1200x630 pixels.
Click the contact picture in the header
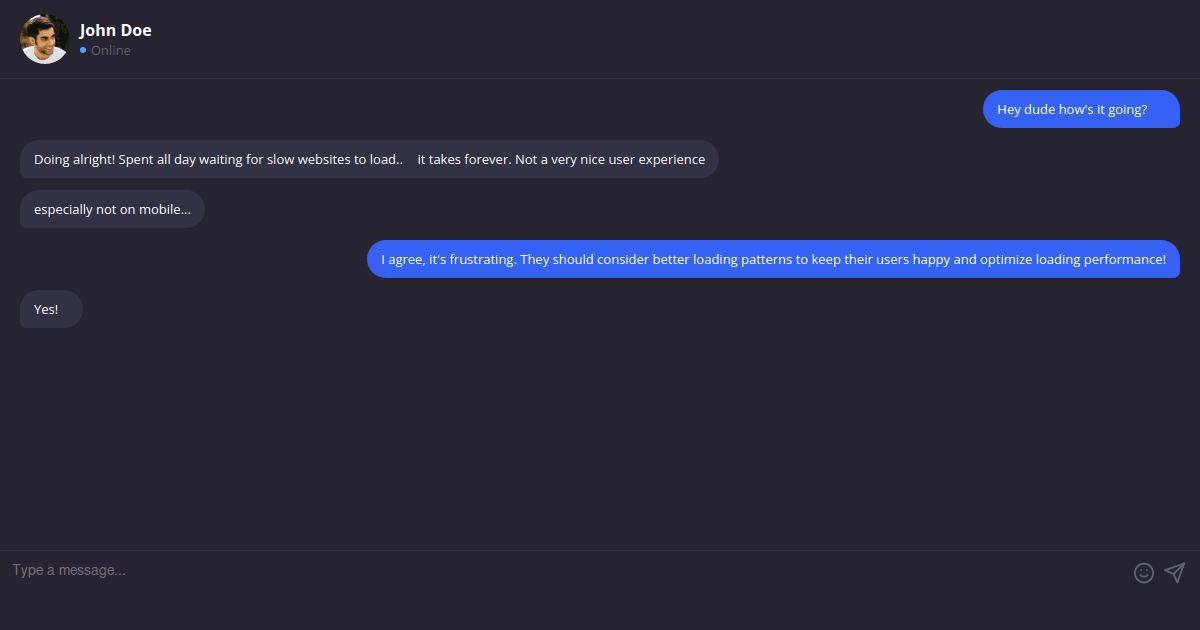[44, 38]
